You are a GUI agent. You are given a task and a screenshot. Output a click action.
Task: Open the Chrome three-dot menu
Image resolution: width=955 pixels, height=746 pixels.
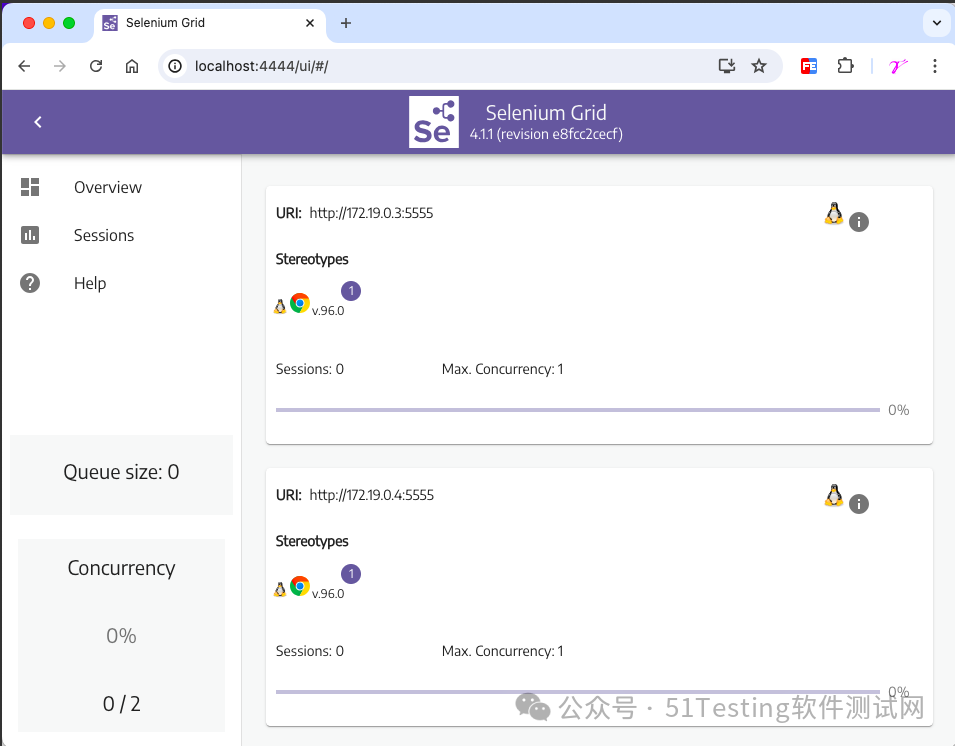[x=935, y=66]
